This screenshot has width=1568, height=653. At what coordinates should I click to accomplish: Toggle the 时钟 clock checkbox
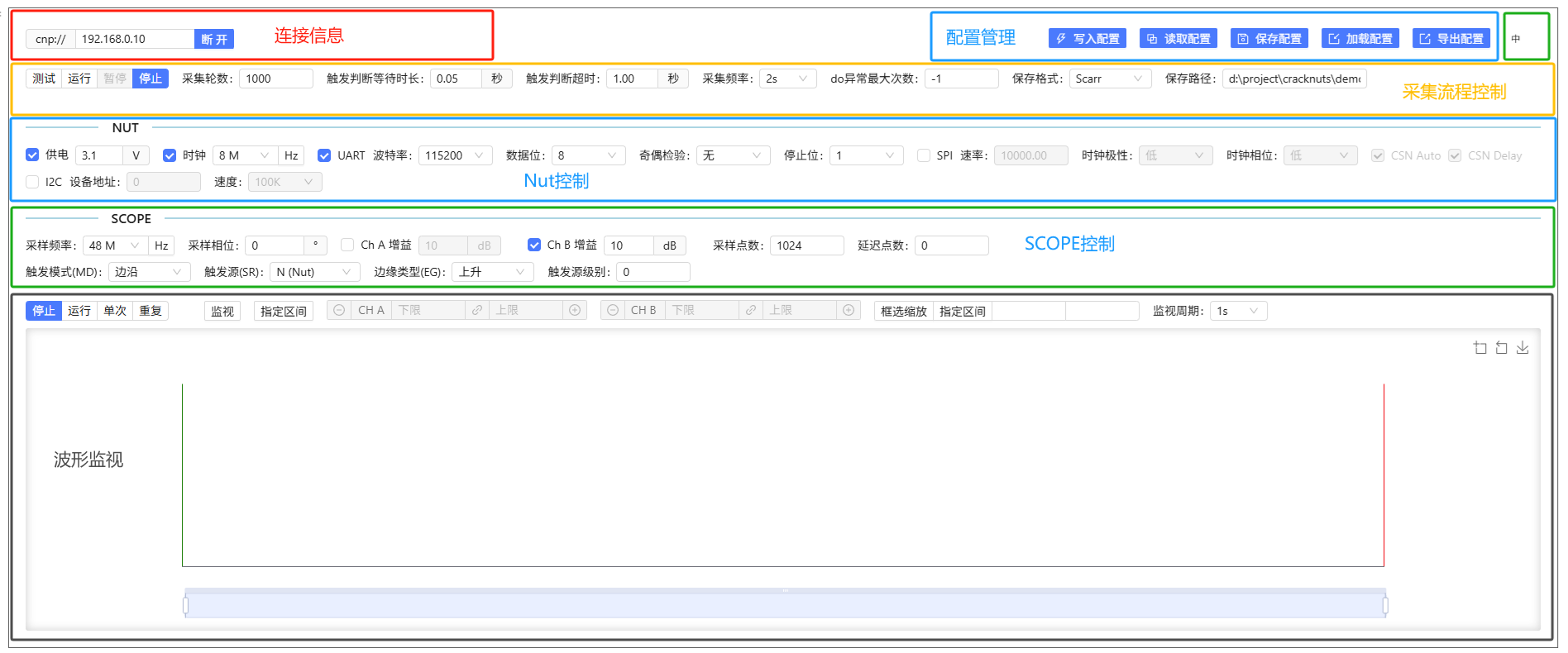pyautogui.click(x=170, y=155)
